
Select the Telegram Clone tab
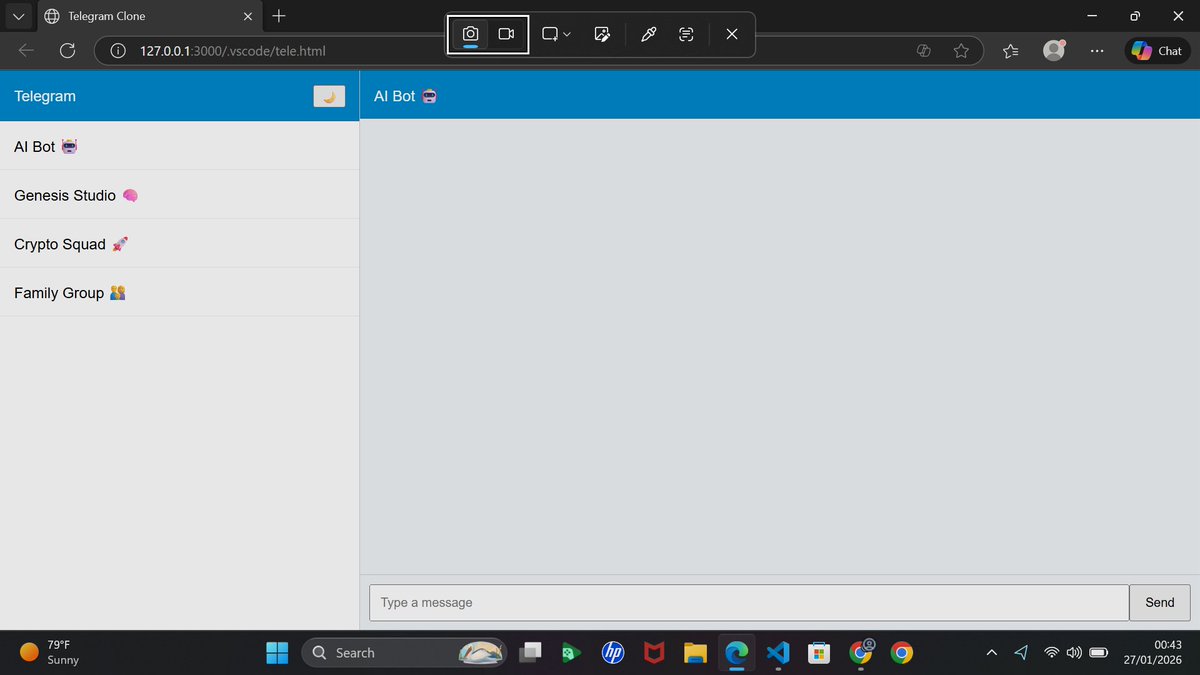click(148, 16)
